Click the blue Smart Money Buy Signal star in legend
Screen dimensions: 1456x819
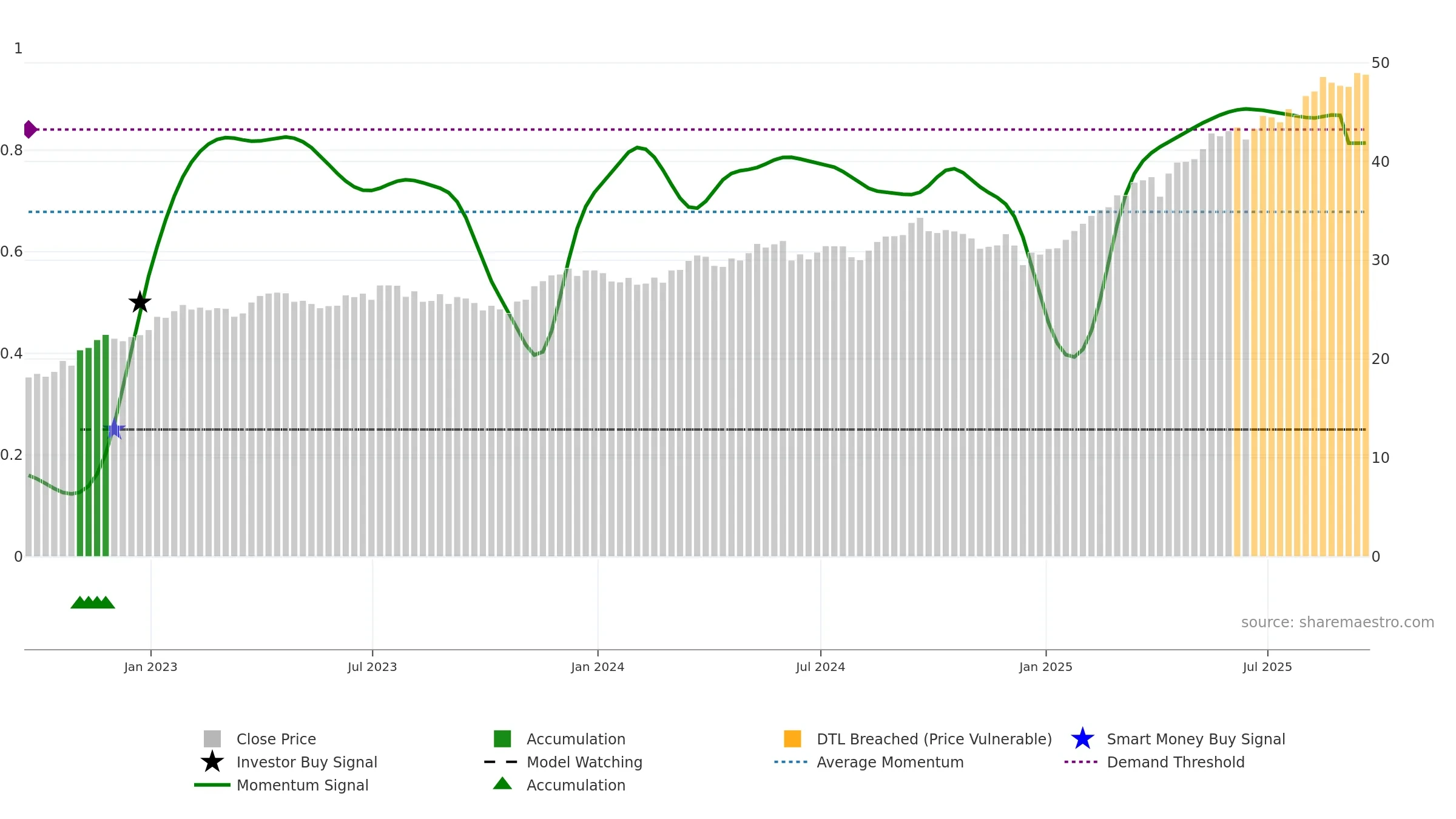1082,739
